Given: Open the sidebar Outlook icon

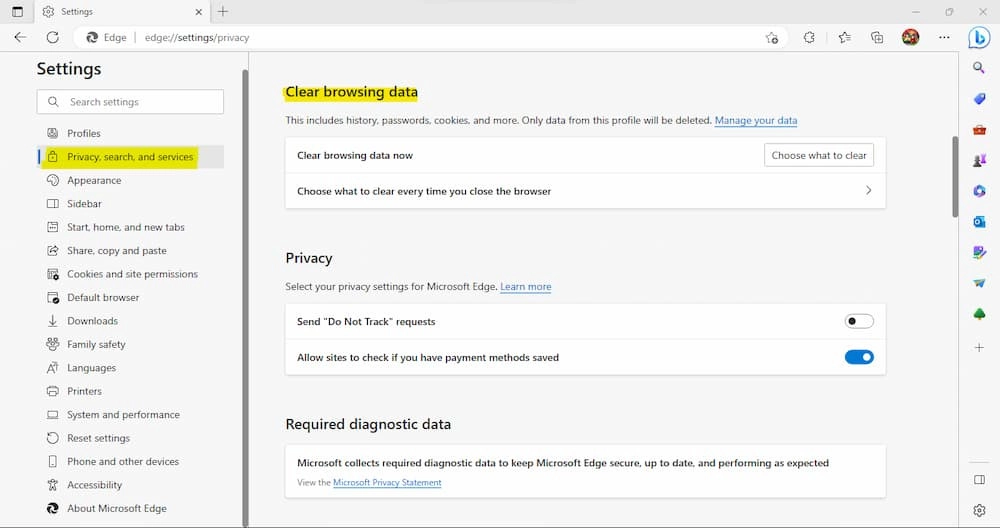Looking at the screenshot, I should point(979,221).
